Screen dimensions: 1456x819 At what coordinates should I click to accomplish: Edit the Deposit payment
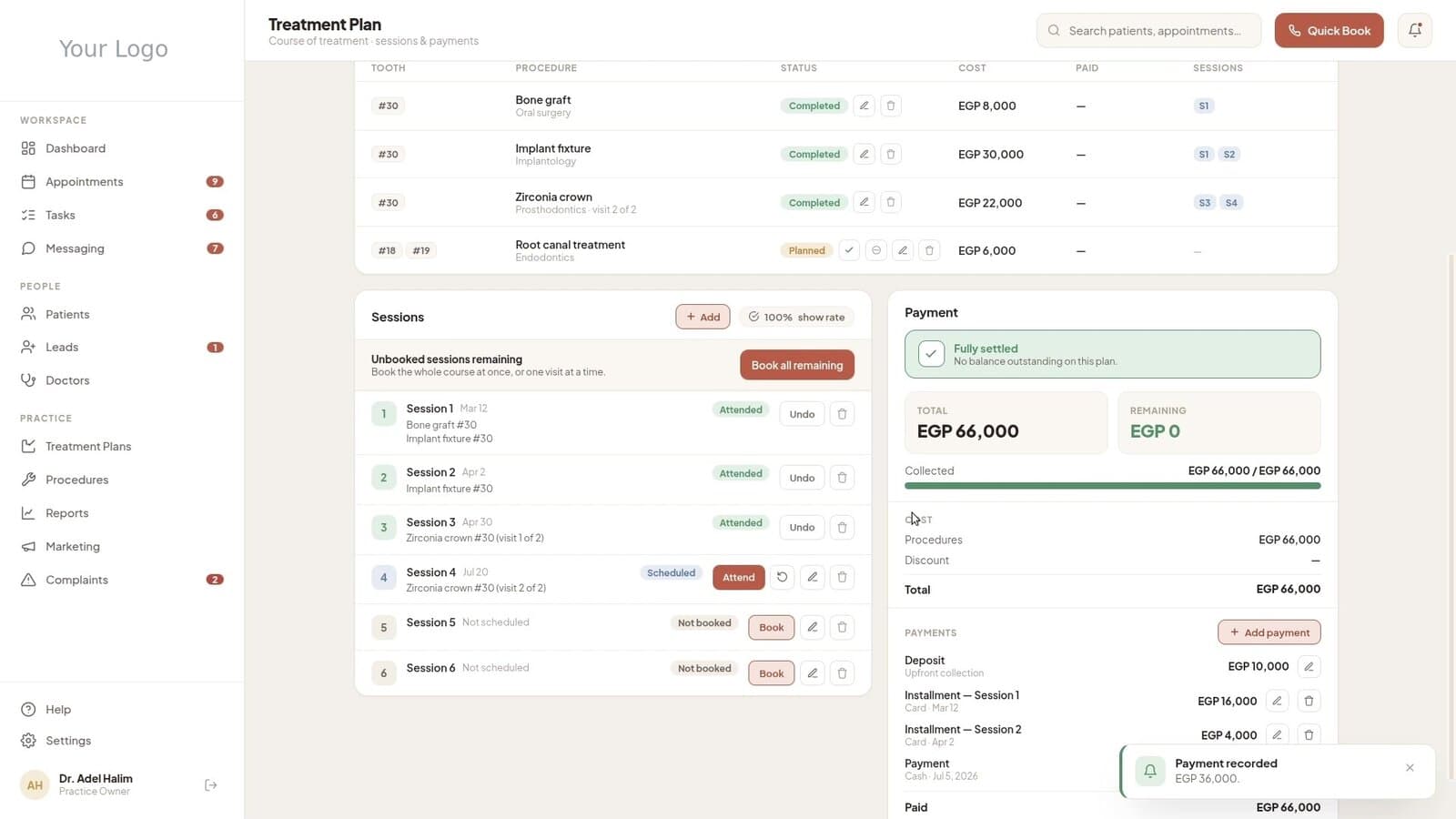(x=1309, y=666)
